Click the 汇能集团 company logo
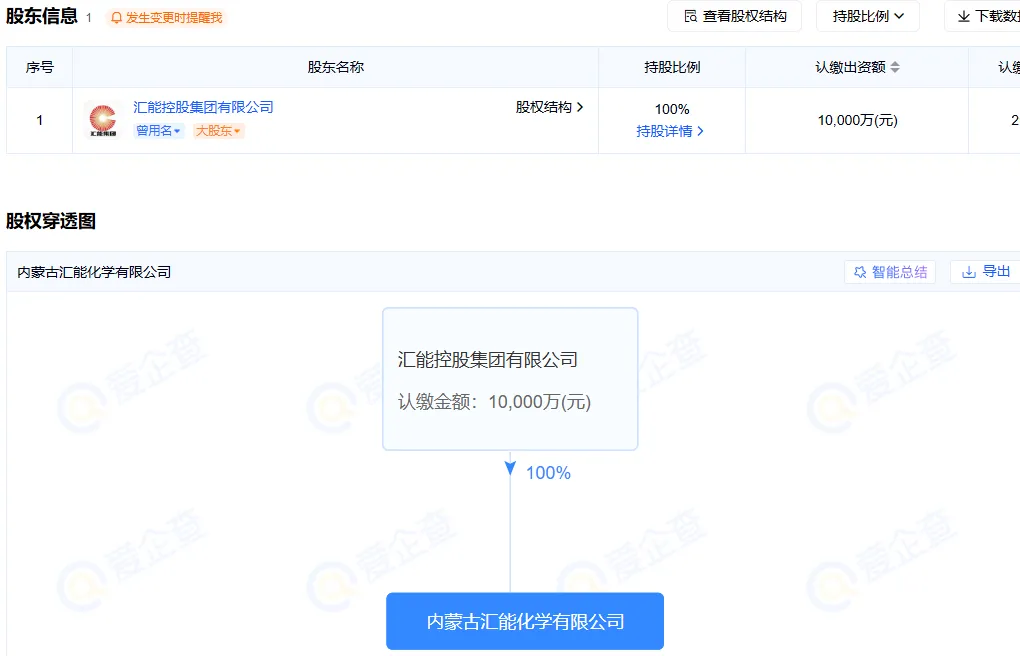The image size is (1020, 656). (x=103, y=120)
